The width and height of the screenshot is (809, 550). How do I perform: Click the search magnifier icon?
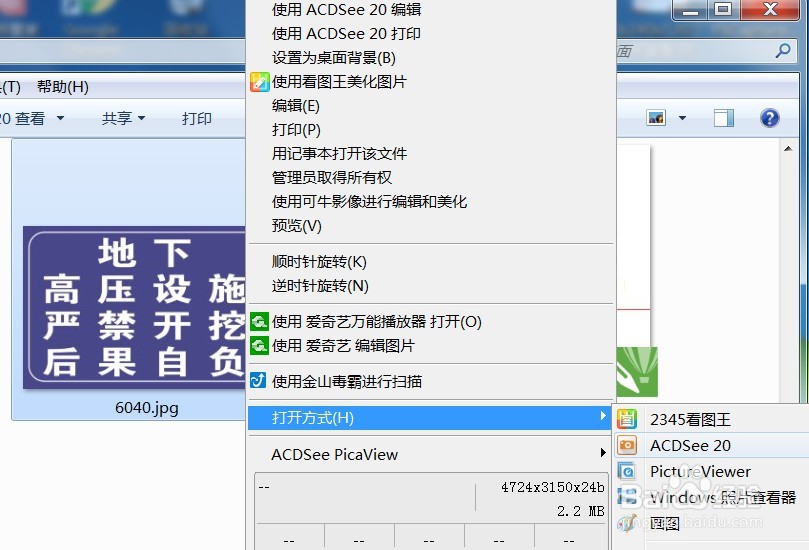[783, 51]
